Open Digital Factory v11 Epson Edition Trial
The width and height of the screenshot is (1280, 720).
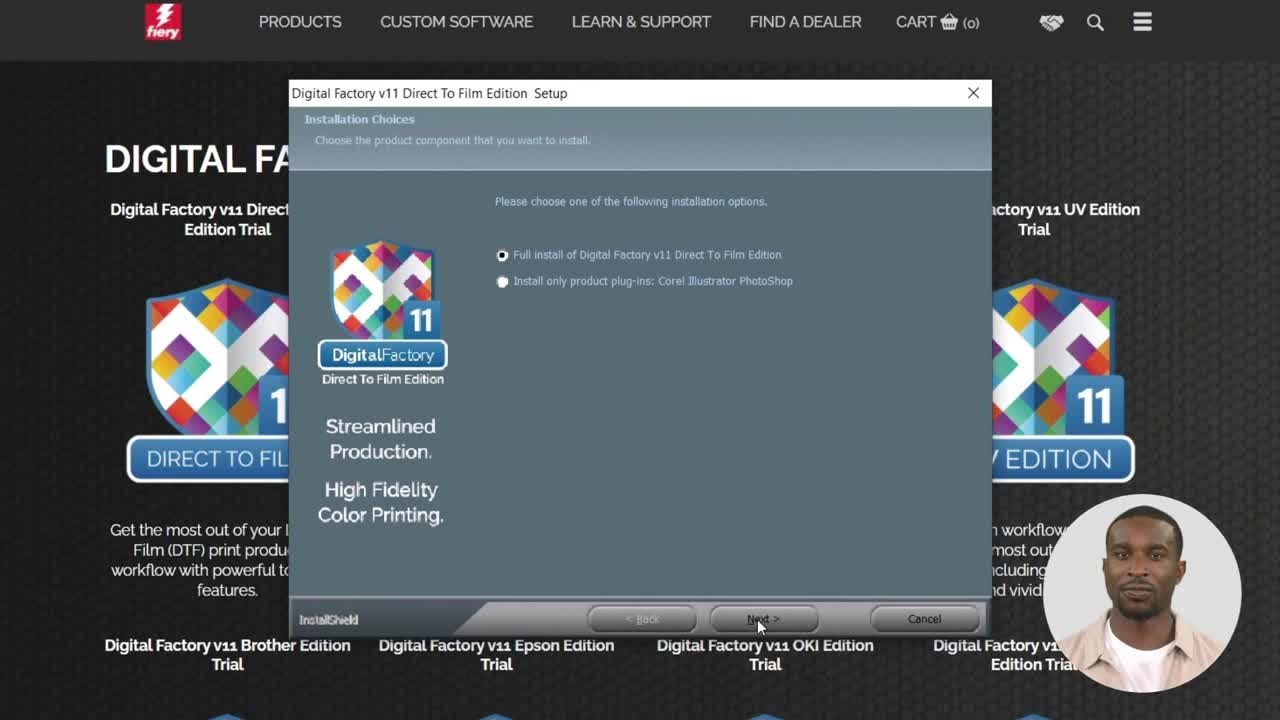[x=496, y=654]
